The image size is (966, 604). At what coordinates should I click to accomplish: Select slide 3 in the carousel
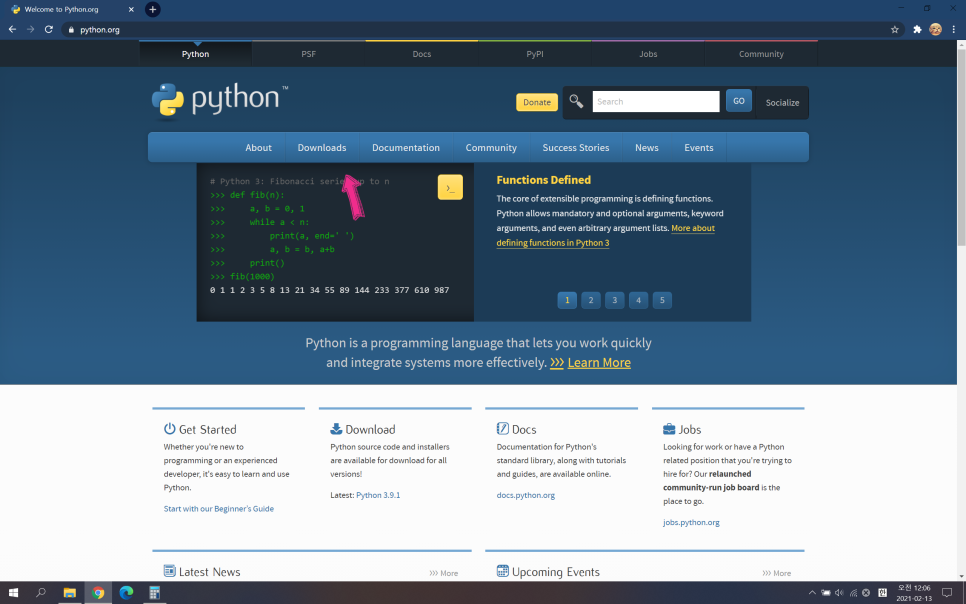615,300
